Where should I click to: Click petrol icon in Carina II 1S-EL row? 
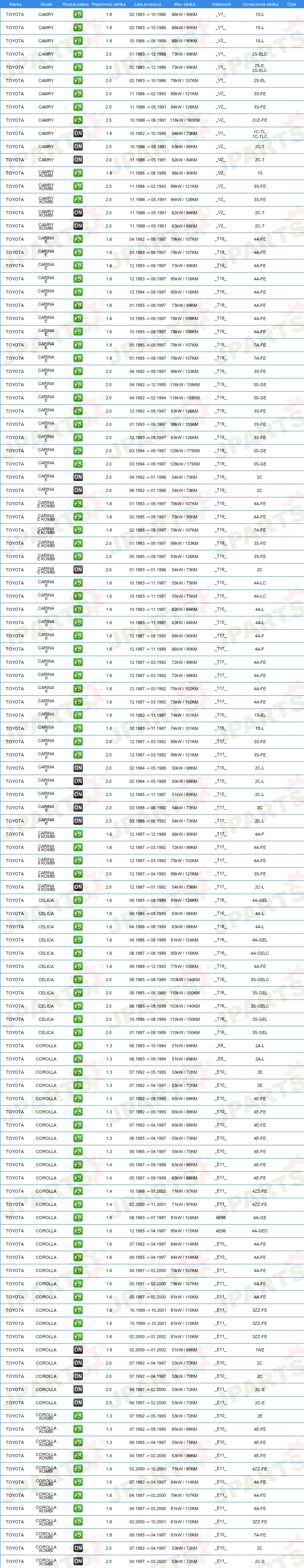click(x=78, y=715)
